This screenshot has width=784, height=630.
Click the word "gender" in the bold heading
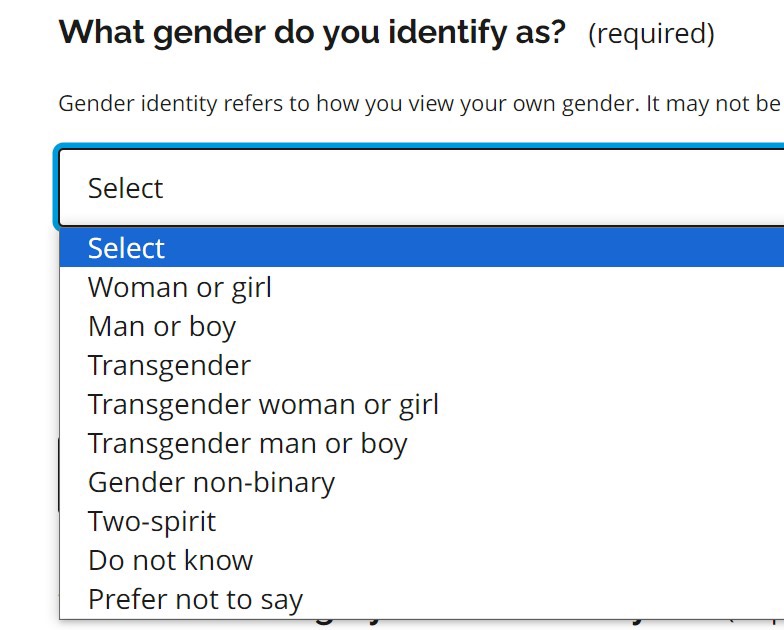(x=210, y=33)
